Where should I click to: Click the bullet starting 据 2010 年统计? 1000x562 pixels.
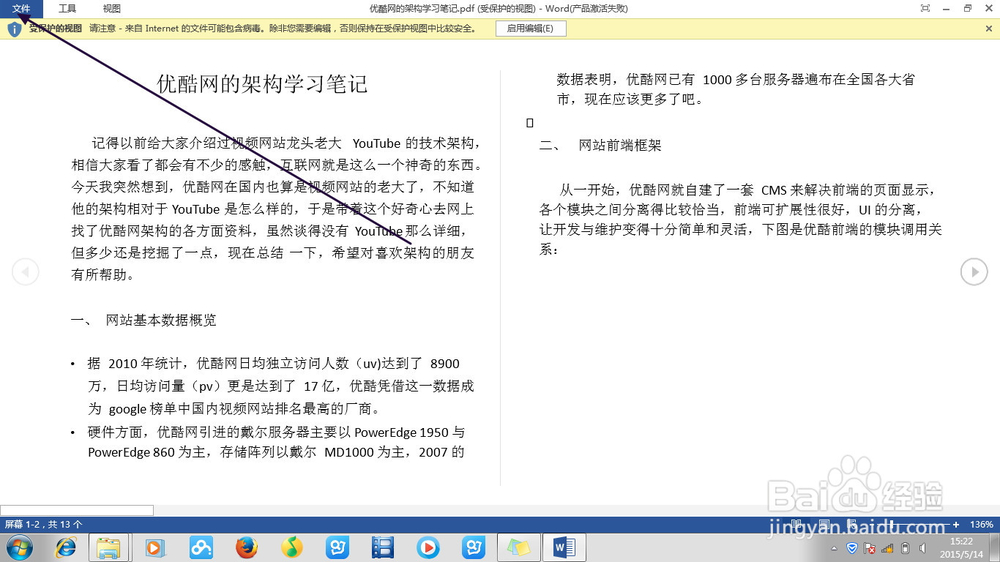click(281, 386)
